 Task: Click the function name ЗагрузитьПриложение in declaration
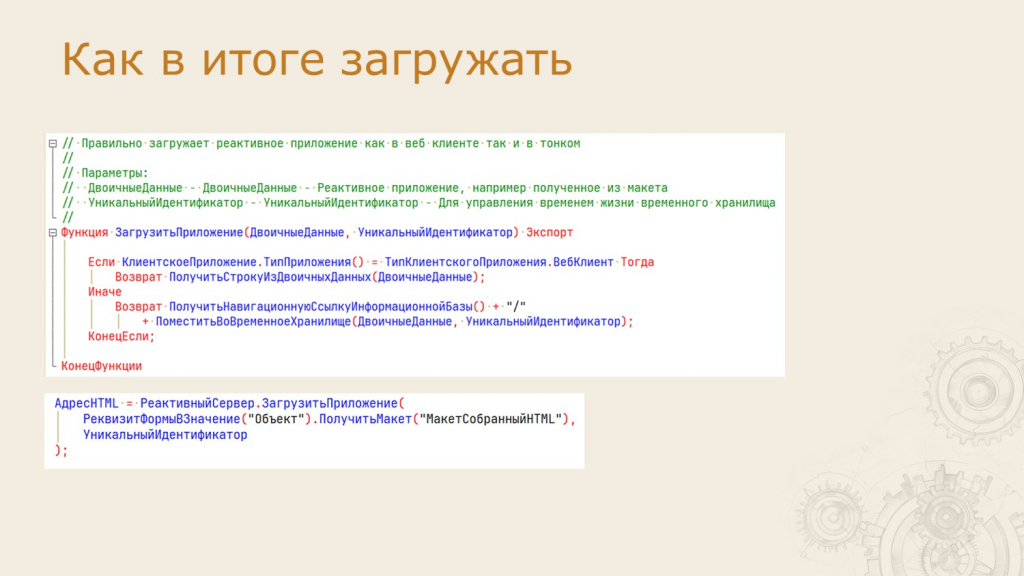pyautogui.click(x=178, y=232)
